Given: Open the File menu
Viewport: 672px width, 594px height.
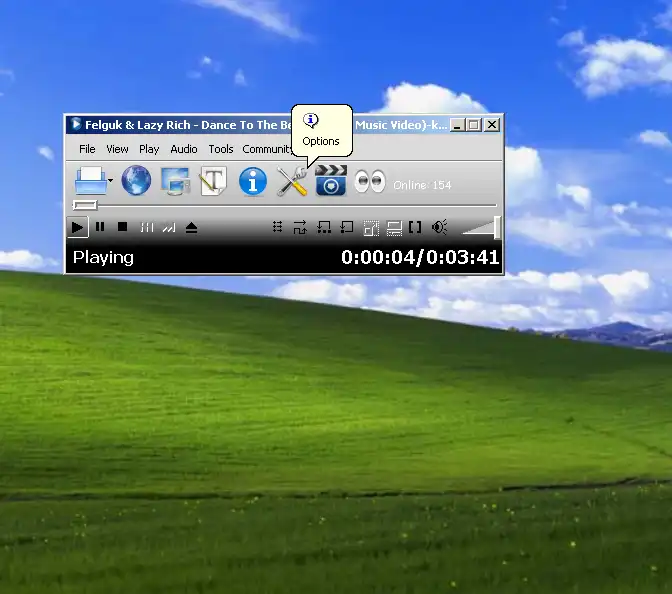Looking at the screenshot, I should tap(87, 149).
